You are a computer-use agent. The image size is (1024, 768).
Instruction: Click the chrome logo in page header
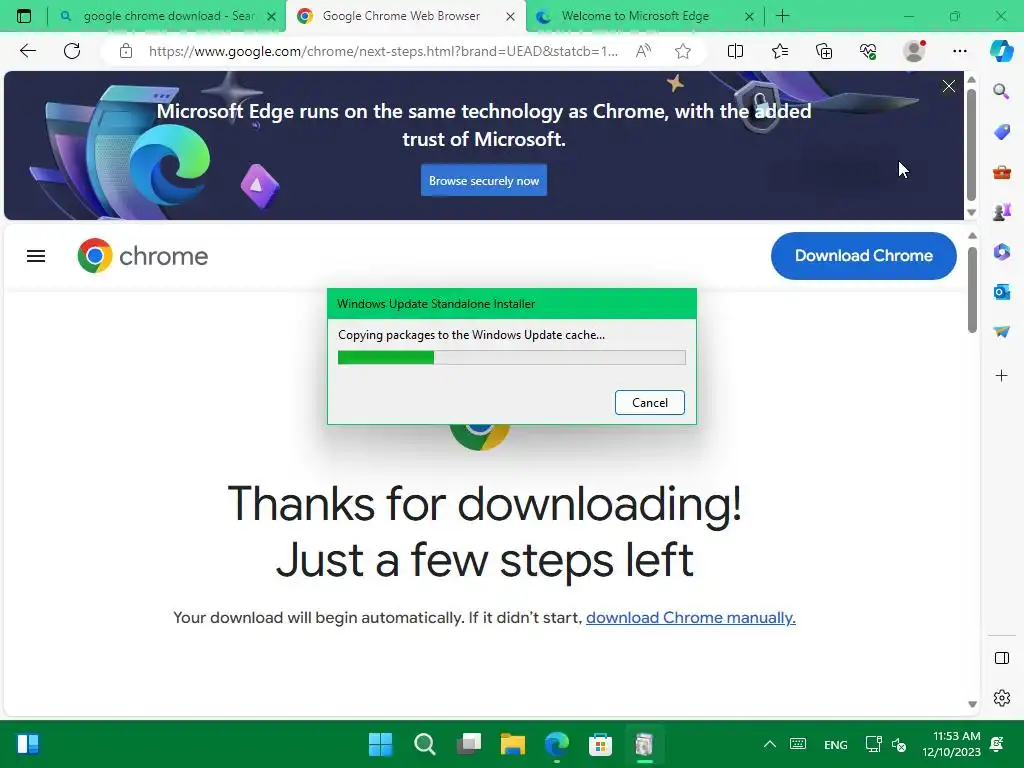click(142, 255)
